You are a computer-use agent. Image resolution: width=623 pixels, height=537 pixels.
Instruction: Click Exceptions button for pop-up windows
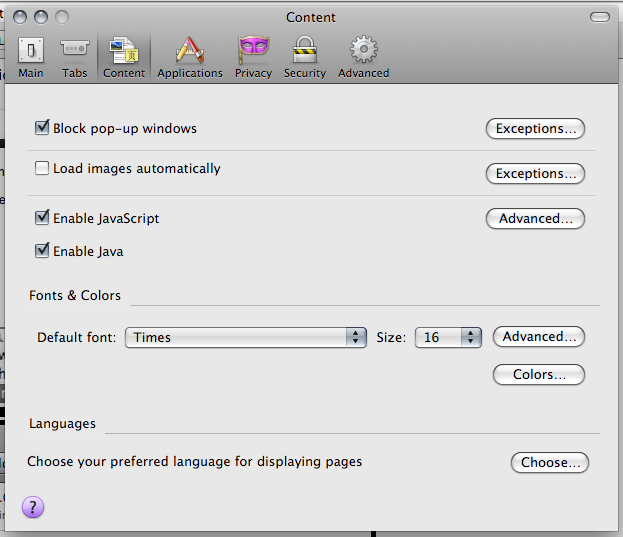pos(535,129)
